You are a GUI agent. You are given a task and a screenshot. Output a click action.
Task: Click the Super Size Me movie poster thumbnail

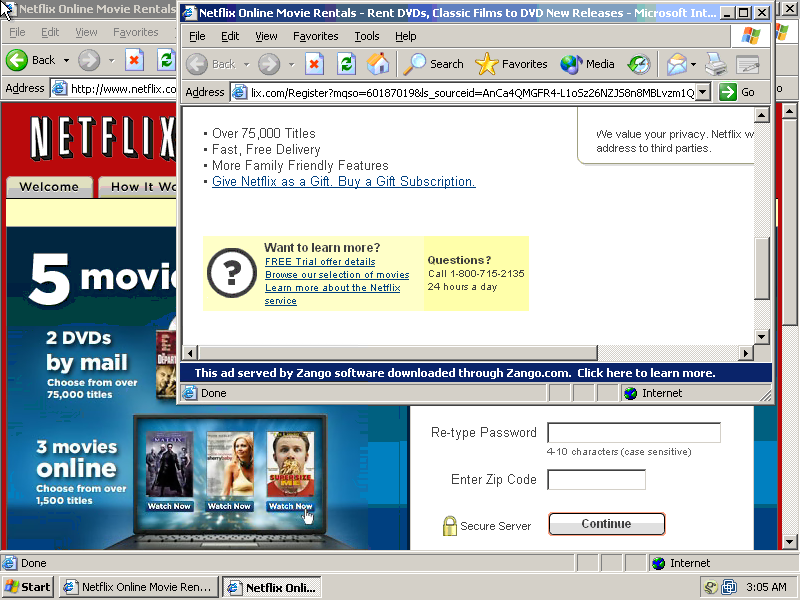pyautogui.click(x=290, y=464)
